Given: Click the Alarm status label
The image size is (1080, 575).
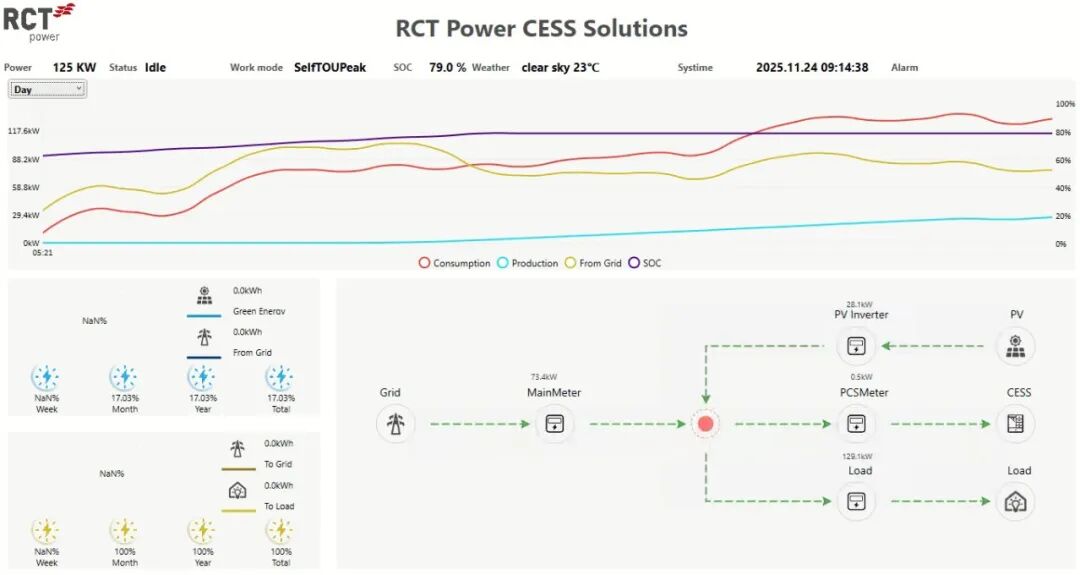Looking at the screenshot, I should coord(904,68).
